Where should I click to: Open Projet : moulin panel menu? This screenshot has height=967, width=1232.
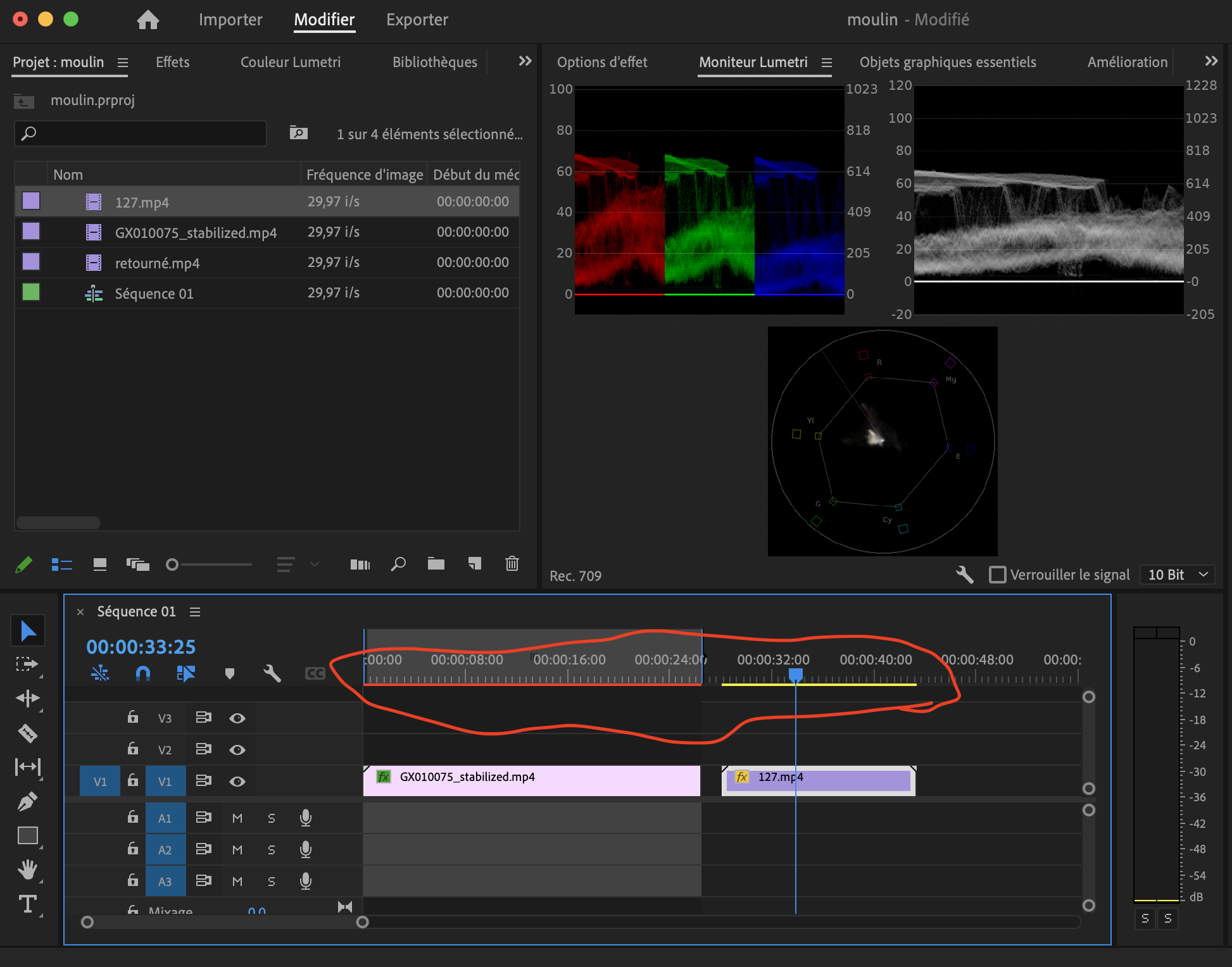coord(123,63)
